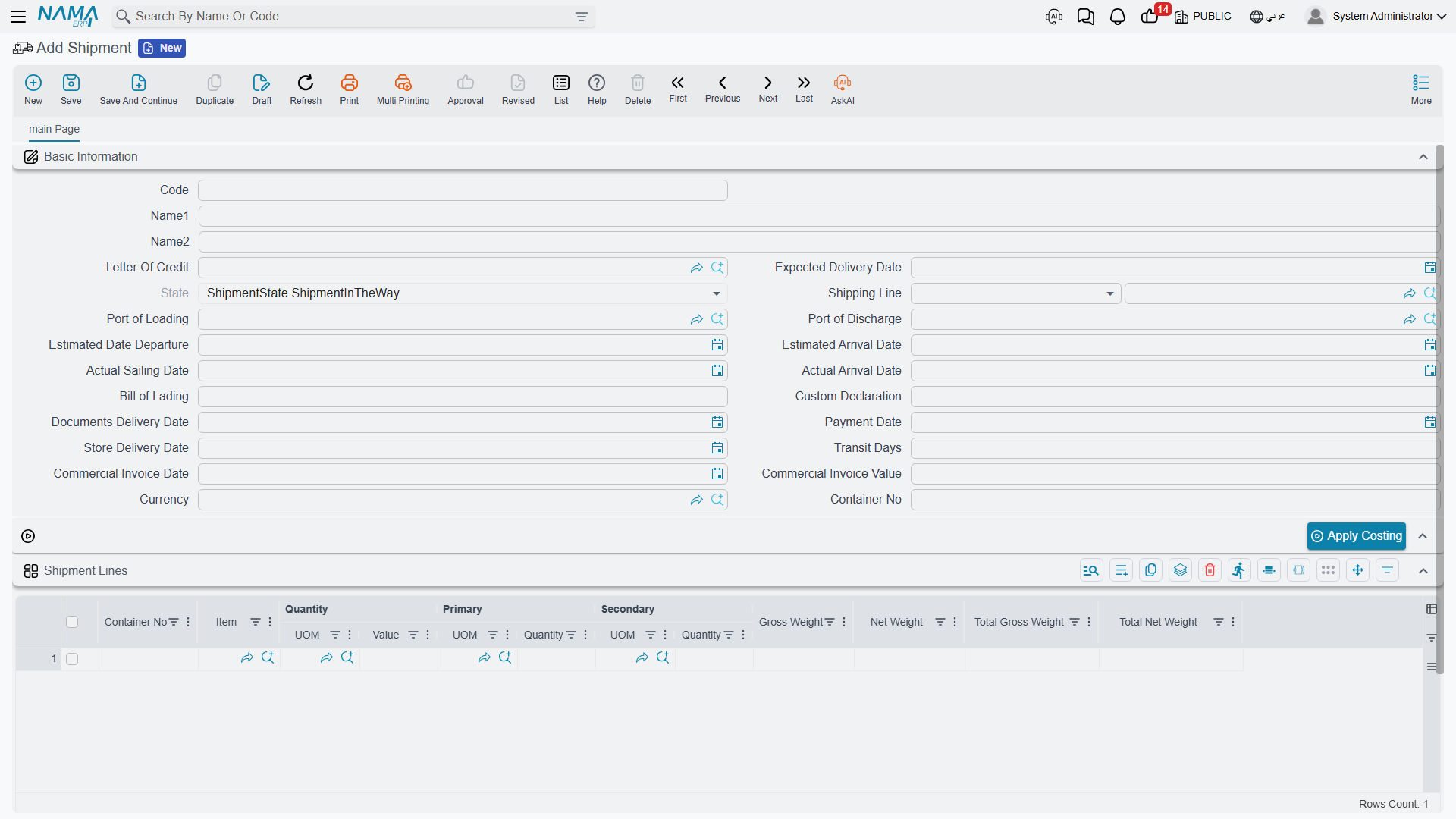Click the Name1 input field
Screen dimensions: 1456x819
[x=818, y=216]
